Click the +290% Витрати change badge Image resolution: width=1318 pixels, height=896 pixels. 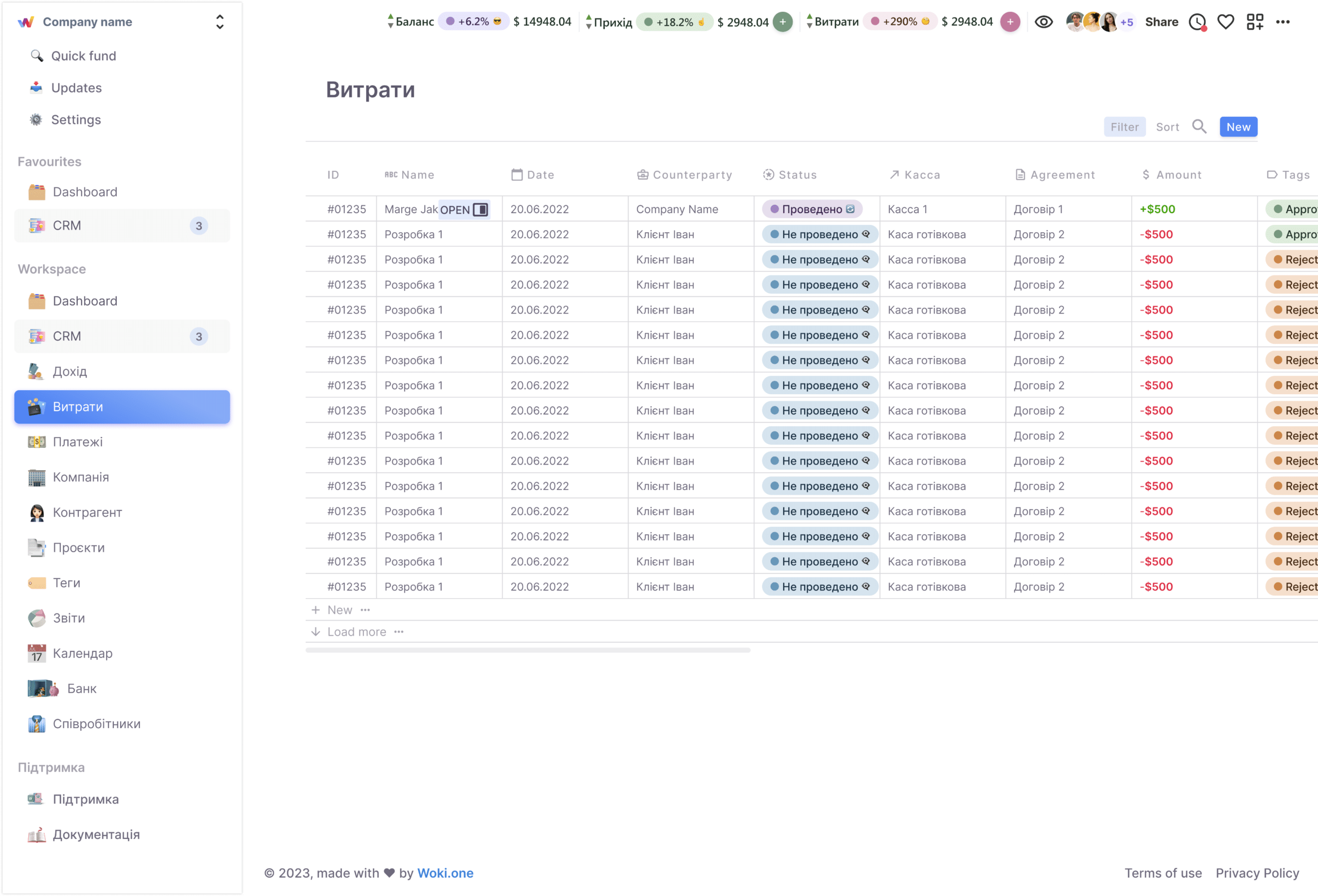coord(899,22)
